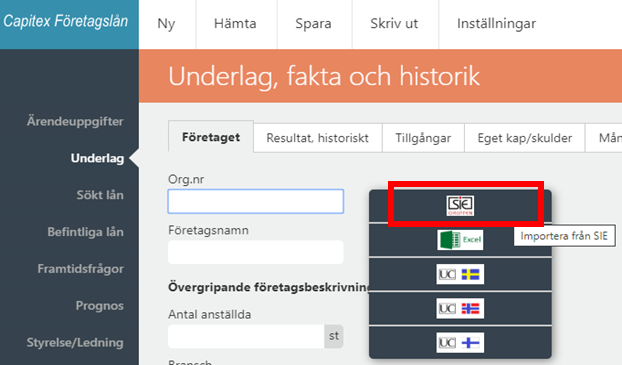Open the Hämta menu item
The image size is (622, 365).
tap(235, 24)
